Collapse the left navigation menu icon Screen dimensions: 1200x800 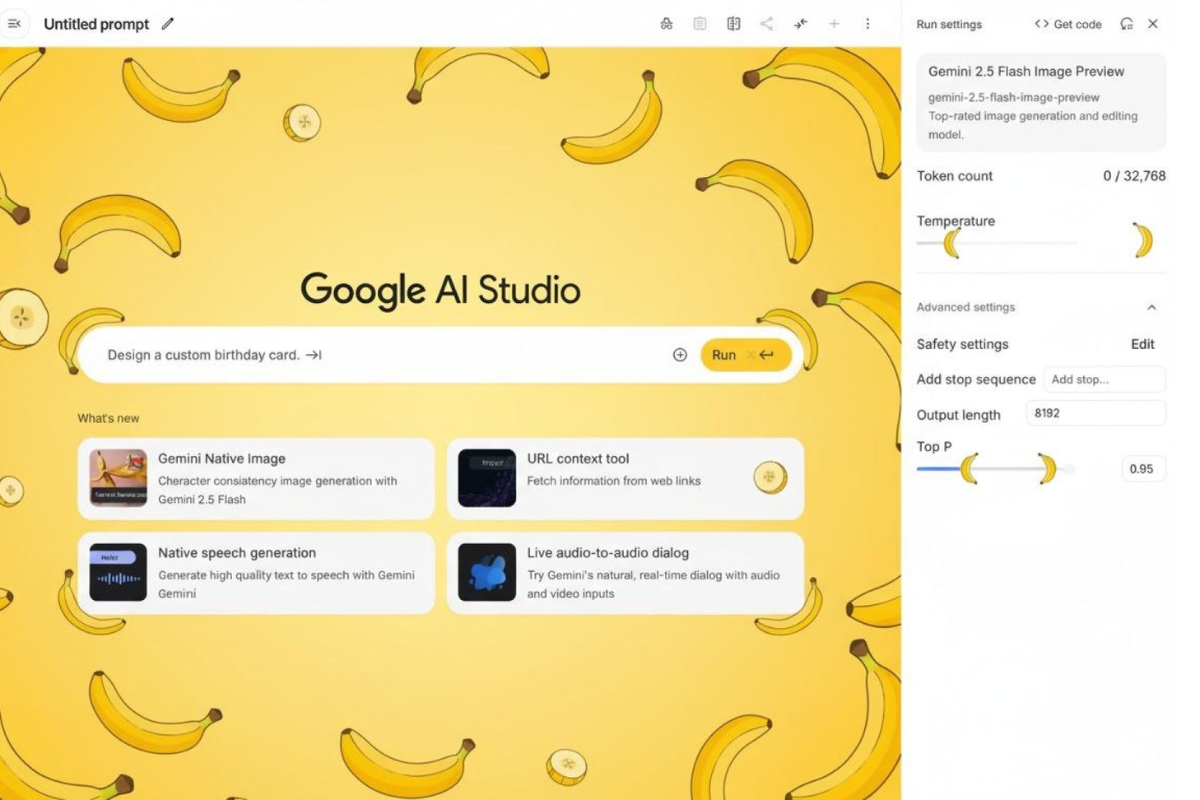click(13, 23)
